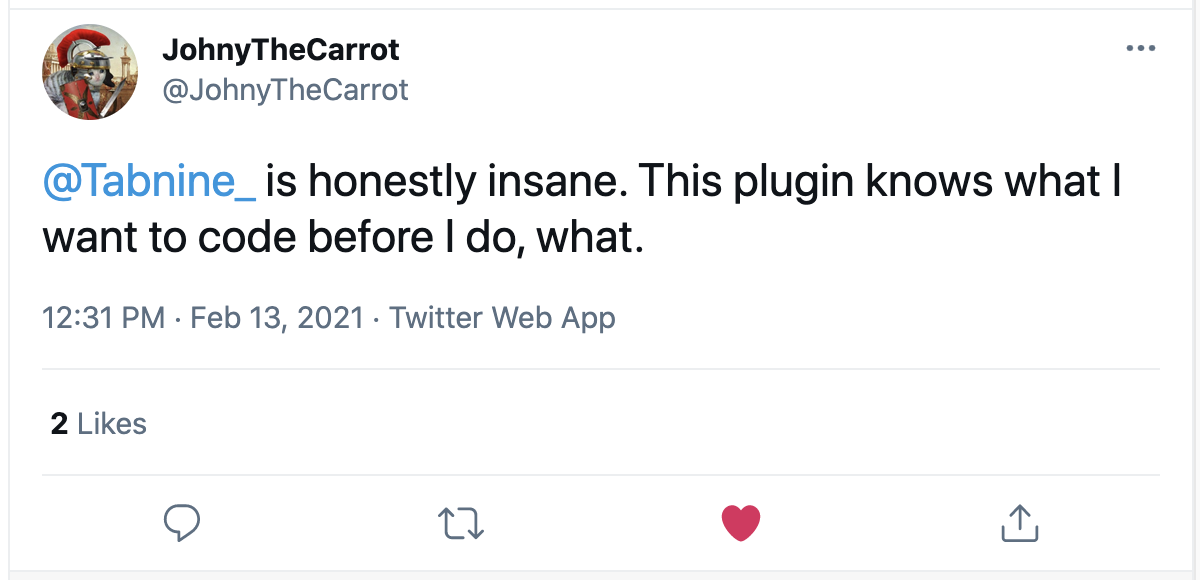Retweet the post using the retweet arrows icon
The height and width of the screenshot is (580, 1200).
[460, 522]
